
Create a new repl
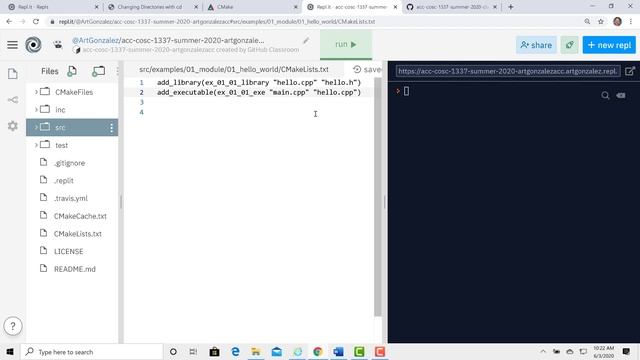tap(609, 45)
